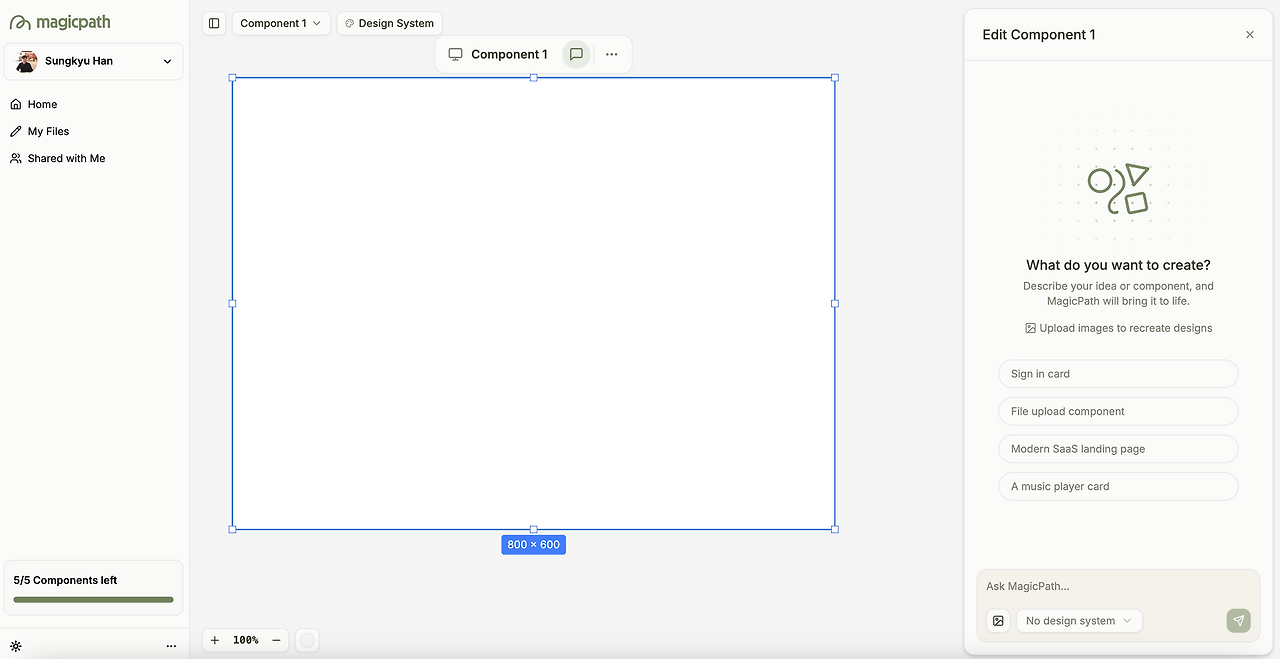Click the desktop monitor icon beside Component 1
Screen dimensions: 1280x659
(x=455, y=54)
